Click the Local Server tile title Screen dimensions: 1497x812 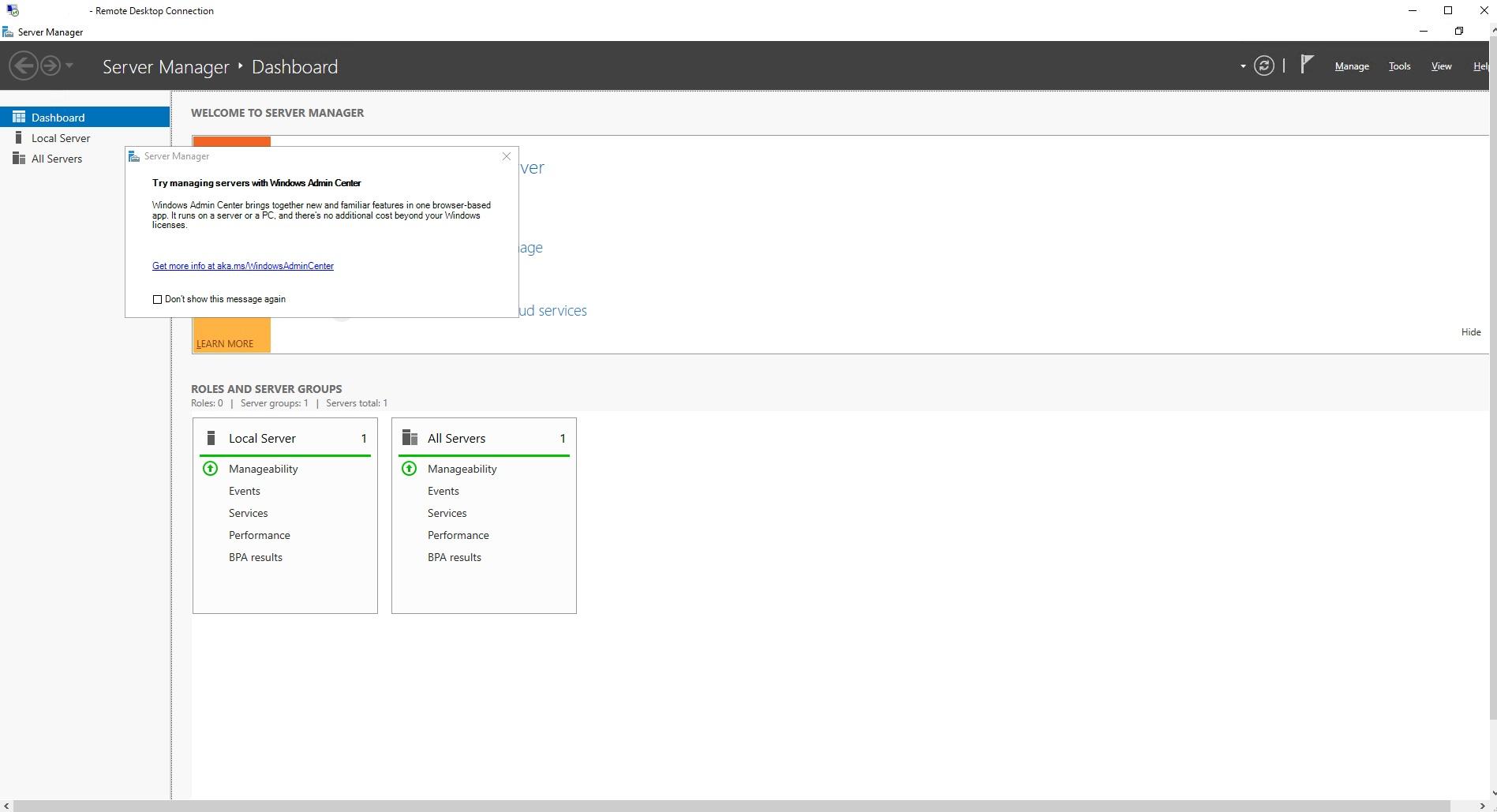tap(262, 438)
